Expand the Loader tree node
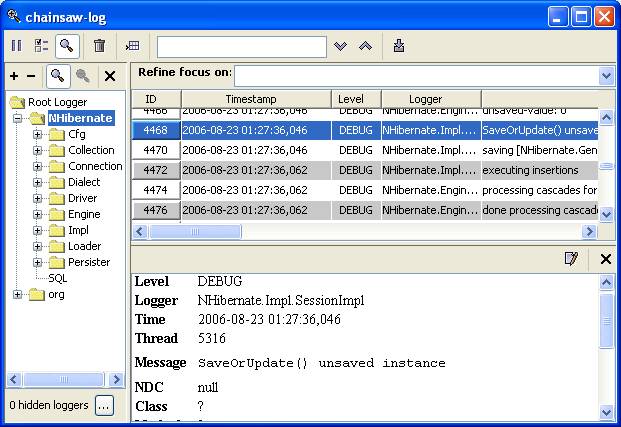This screenshot has width=621, height=427. (x=38, y=246)
